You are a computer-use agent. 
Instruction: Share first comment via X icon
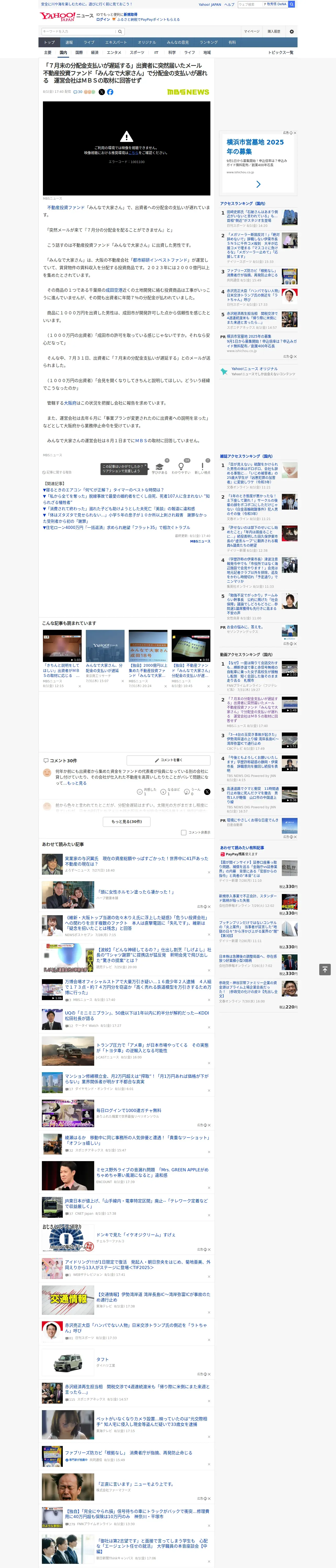(x=207, y=791)
